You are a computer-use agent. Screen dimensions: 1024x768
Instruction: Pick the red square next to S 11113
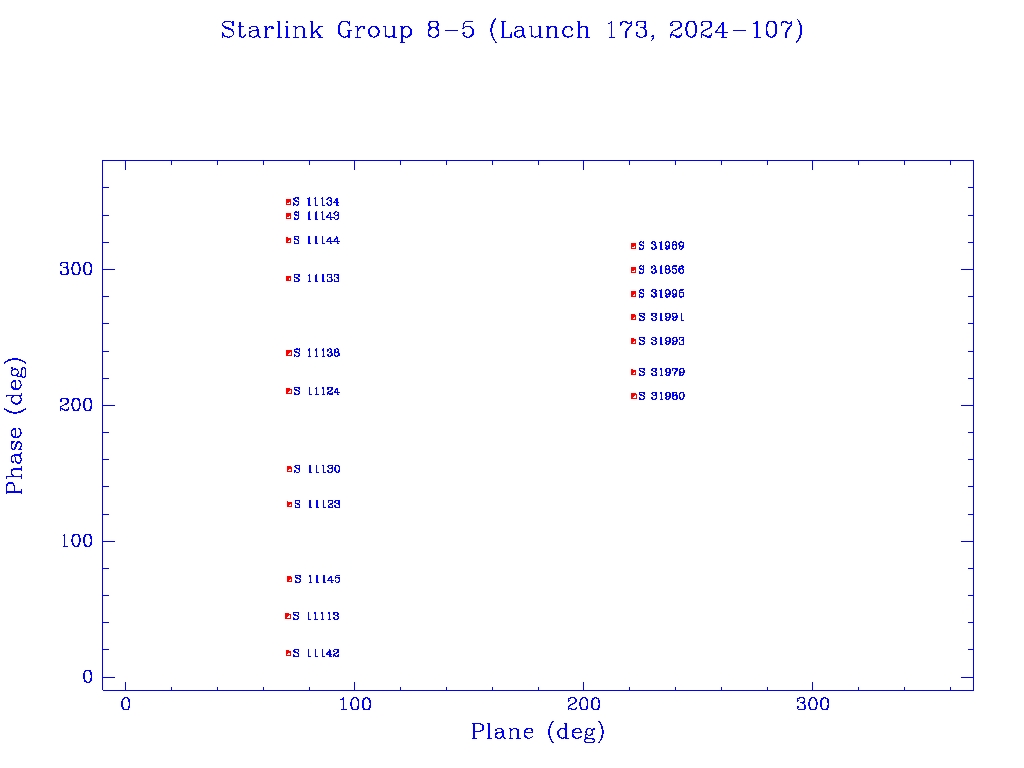pos(287,616)
